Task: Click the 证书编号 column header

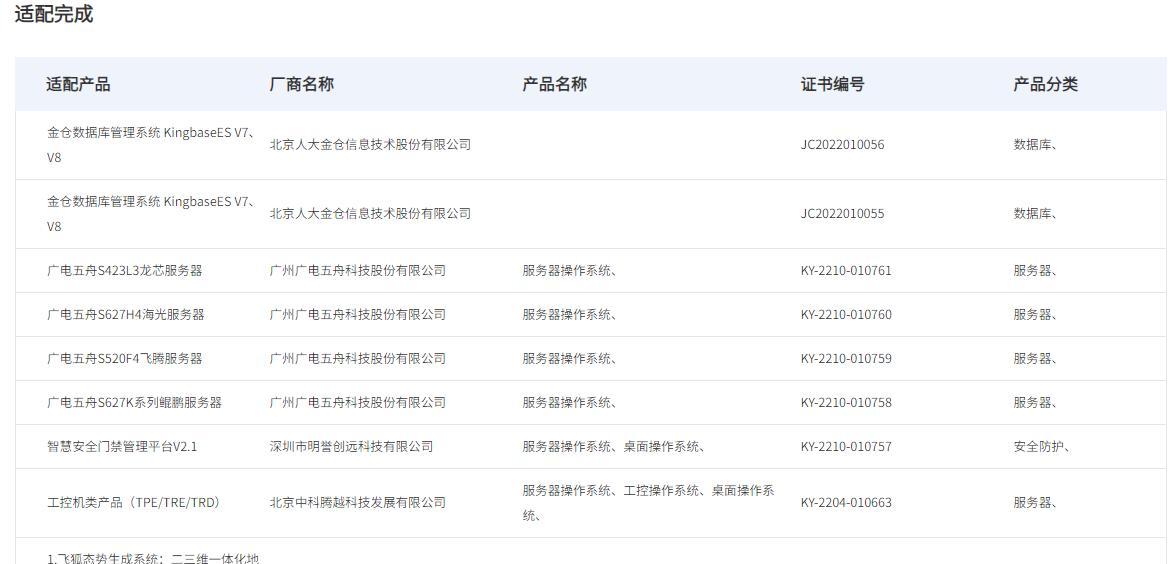Action: [x=832, y=84]
